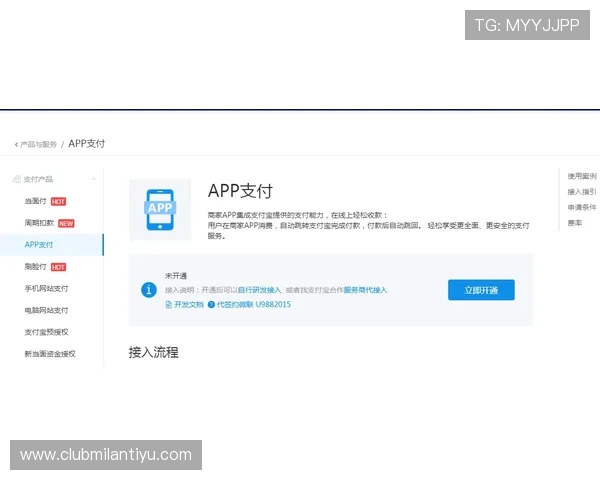Image resolution: width=600 pixels, height=480 pixels.
Task: Click the blue info circle icon
Action: [149, 290]
